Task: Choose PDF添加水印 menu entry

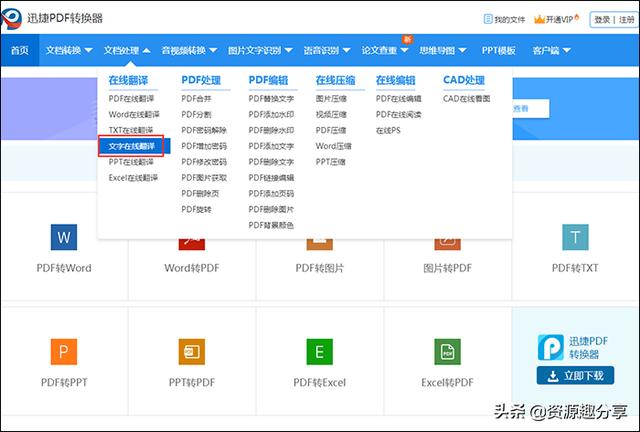Action: coord(271,114)
